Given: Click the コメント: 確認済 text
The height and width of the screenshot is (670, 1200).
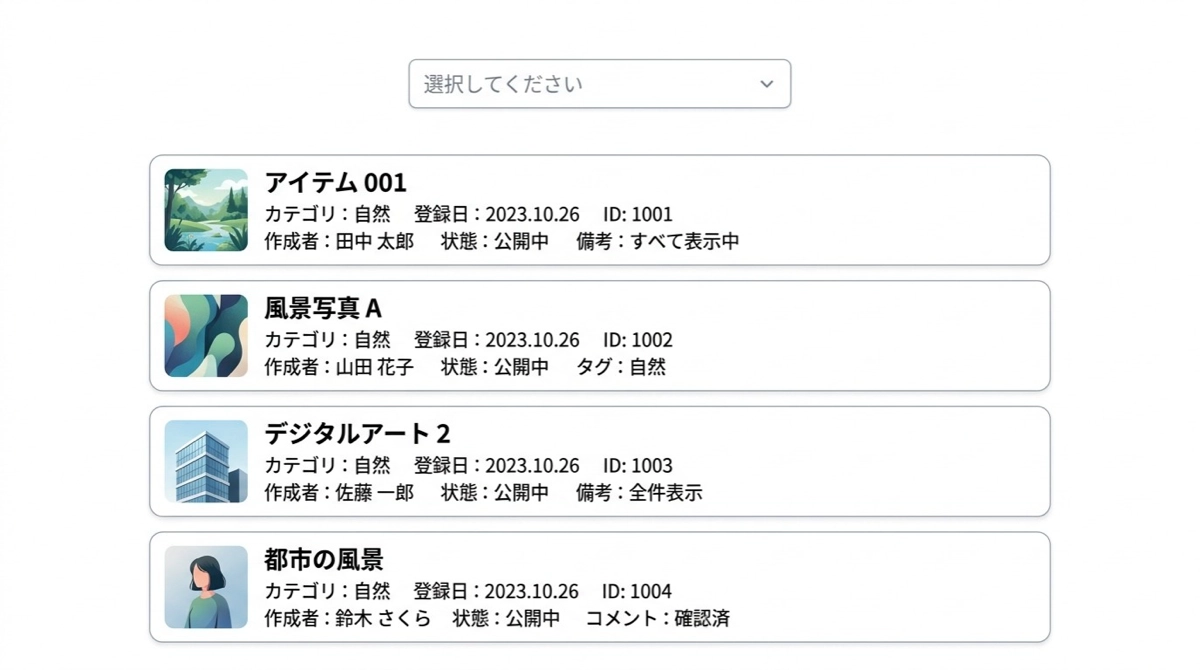Looking at the screenshot, I should 658,618.
